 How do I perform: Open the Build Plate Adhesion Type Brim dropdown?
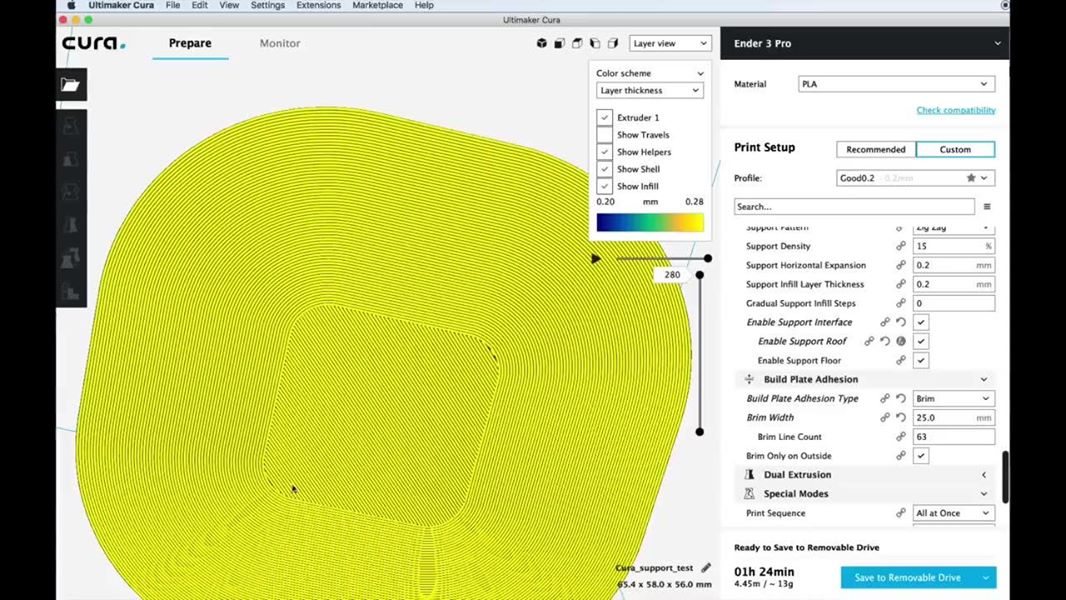[954, 398]
